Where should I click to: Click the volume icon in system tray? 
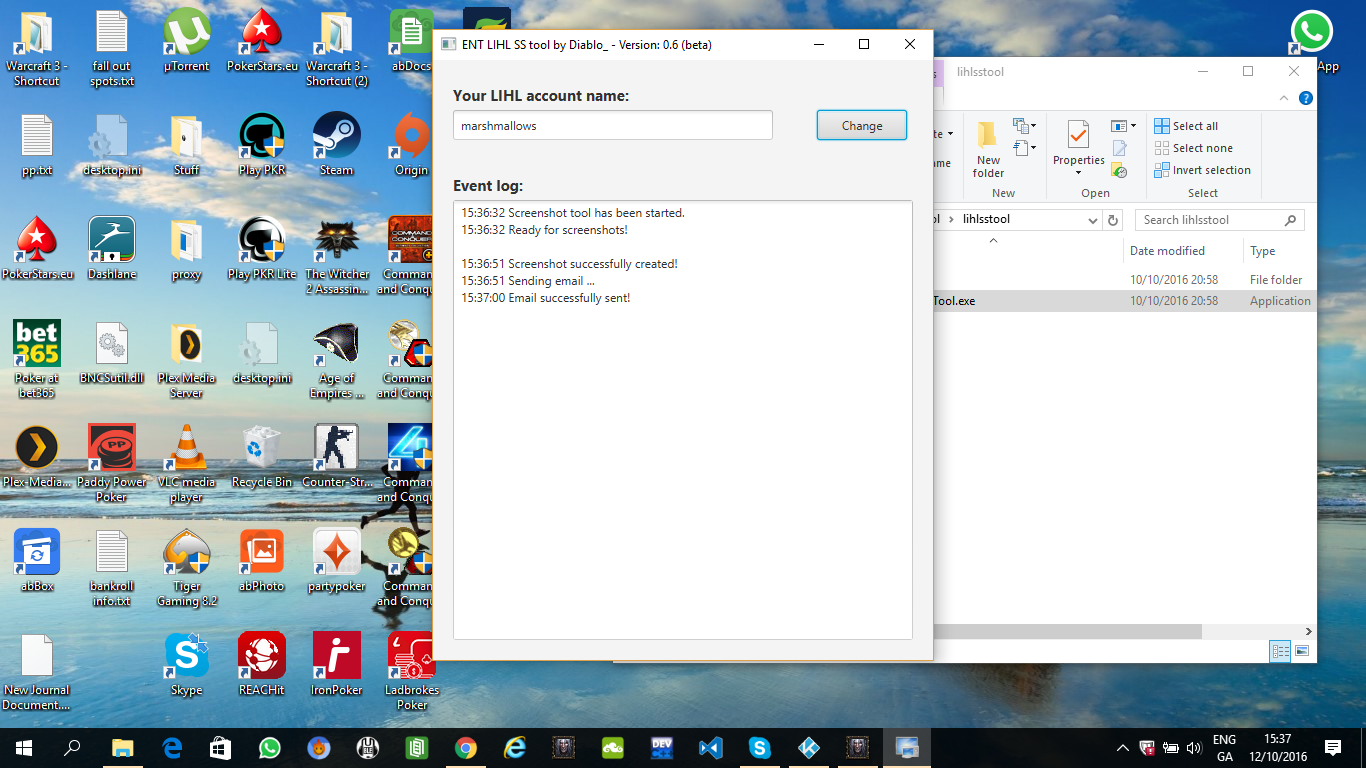click(x=1195, y=747)
